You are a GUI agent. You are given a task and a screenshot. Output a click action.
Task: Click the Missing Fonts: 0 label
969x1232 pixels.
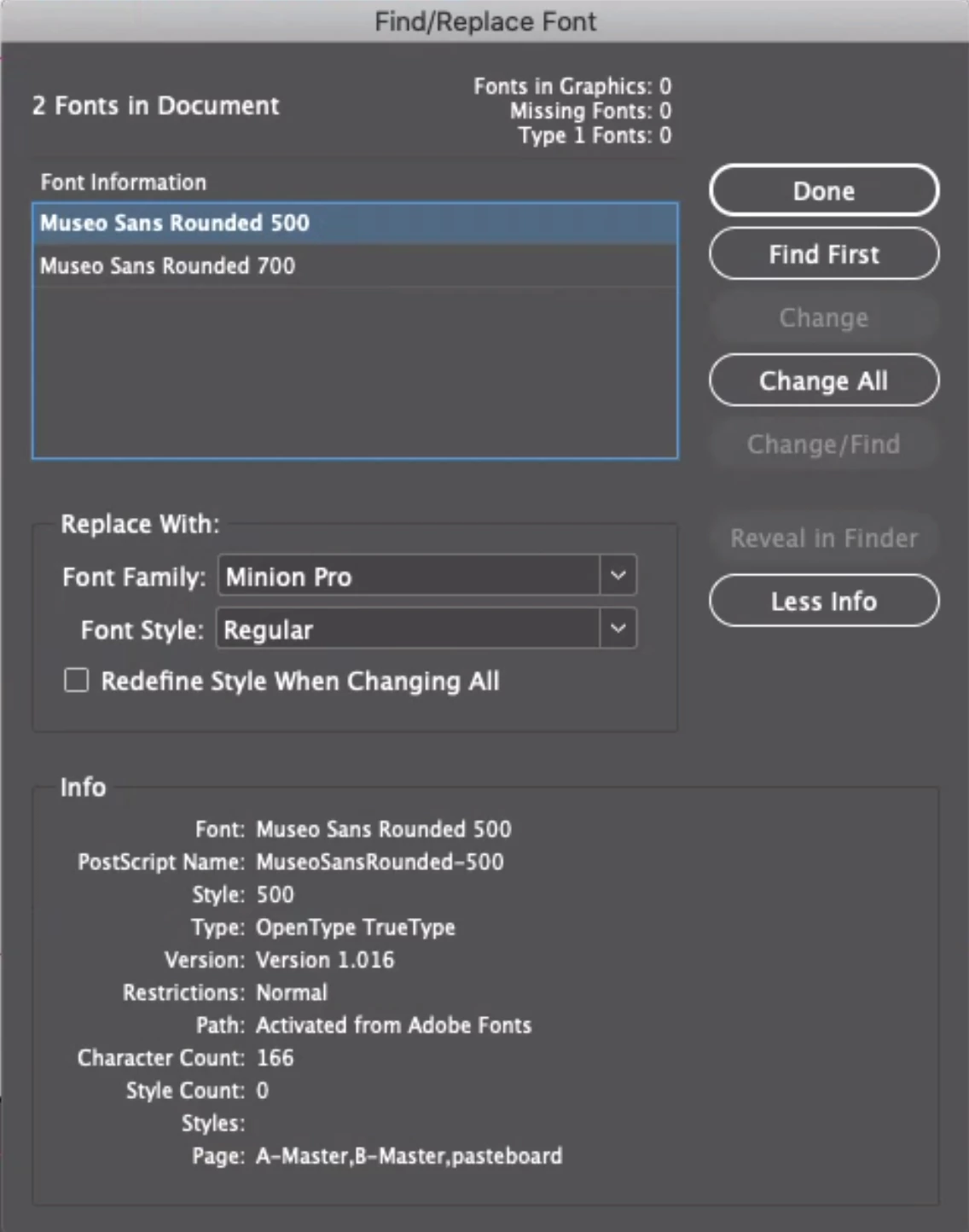click(590, 111)
